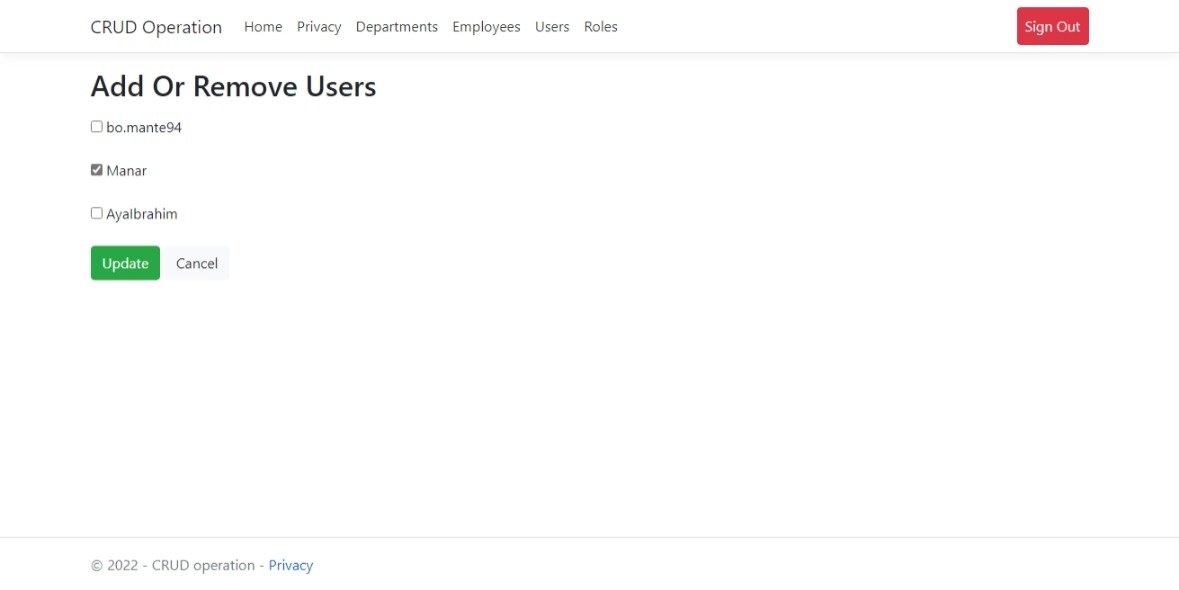Viewport: 1179px width, 590px height.
Task: Open the Employees section
Action: point(486,27)
